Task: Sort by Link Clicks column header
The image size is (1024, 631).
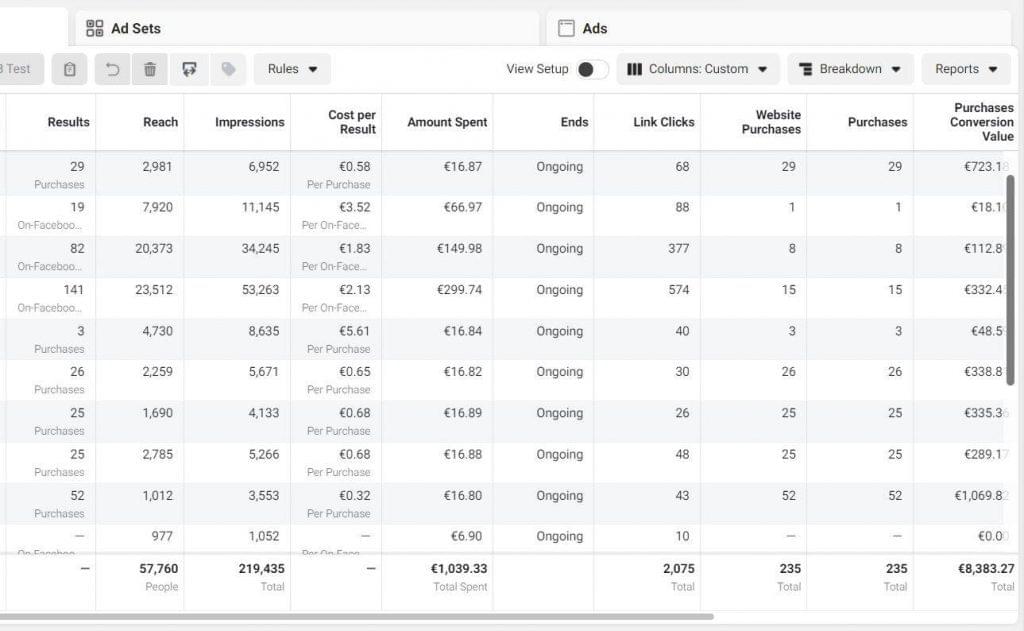Action: coord(664,122)
